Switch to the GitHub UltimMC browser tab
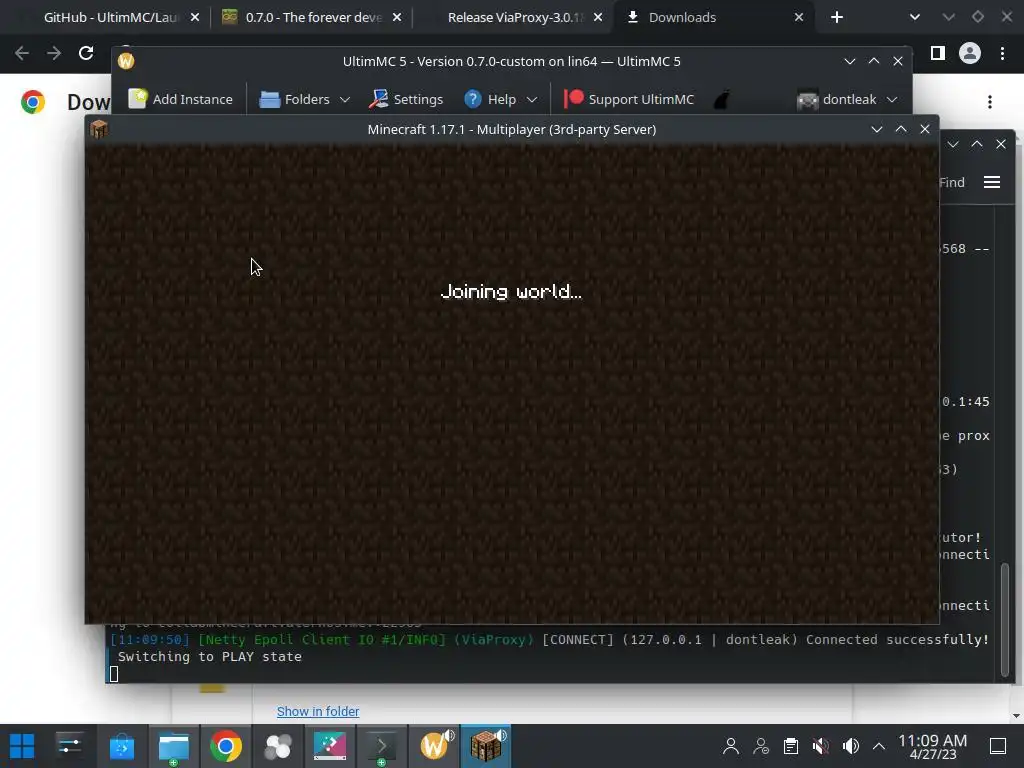1024x768 pixels. pyautogui.click(x=111, y=18)
